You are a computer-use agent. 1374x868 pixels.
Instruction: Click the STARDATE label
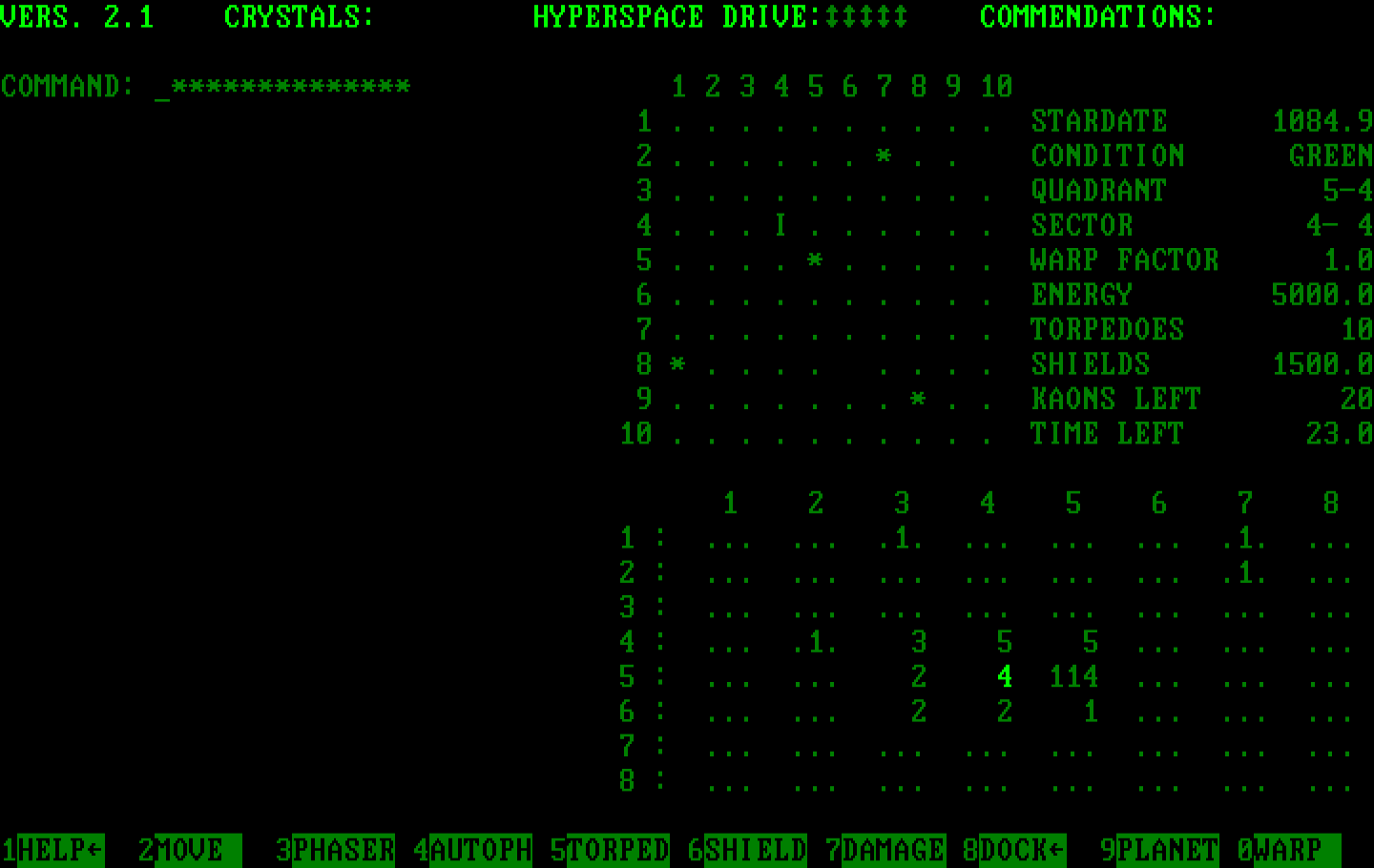pos(1099,121)
